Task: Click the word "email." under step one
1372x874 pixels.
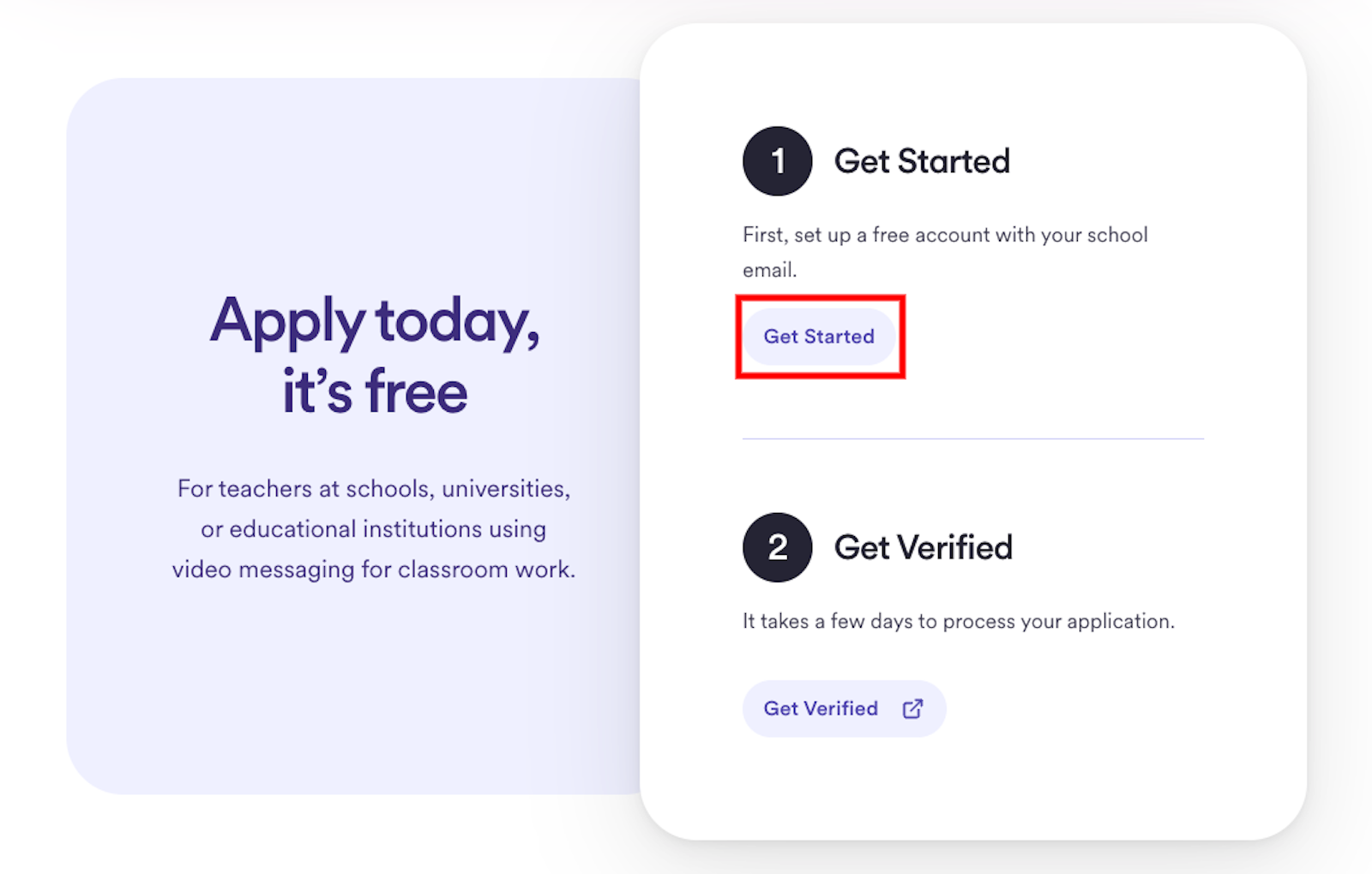Action: tap(769, 270)
